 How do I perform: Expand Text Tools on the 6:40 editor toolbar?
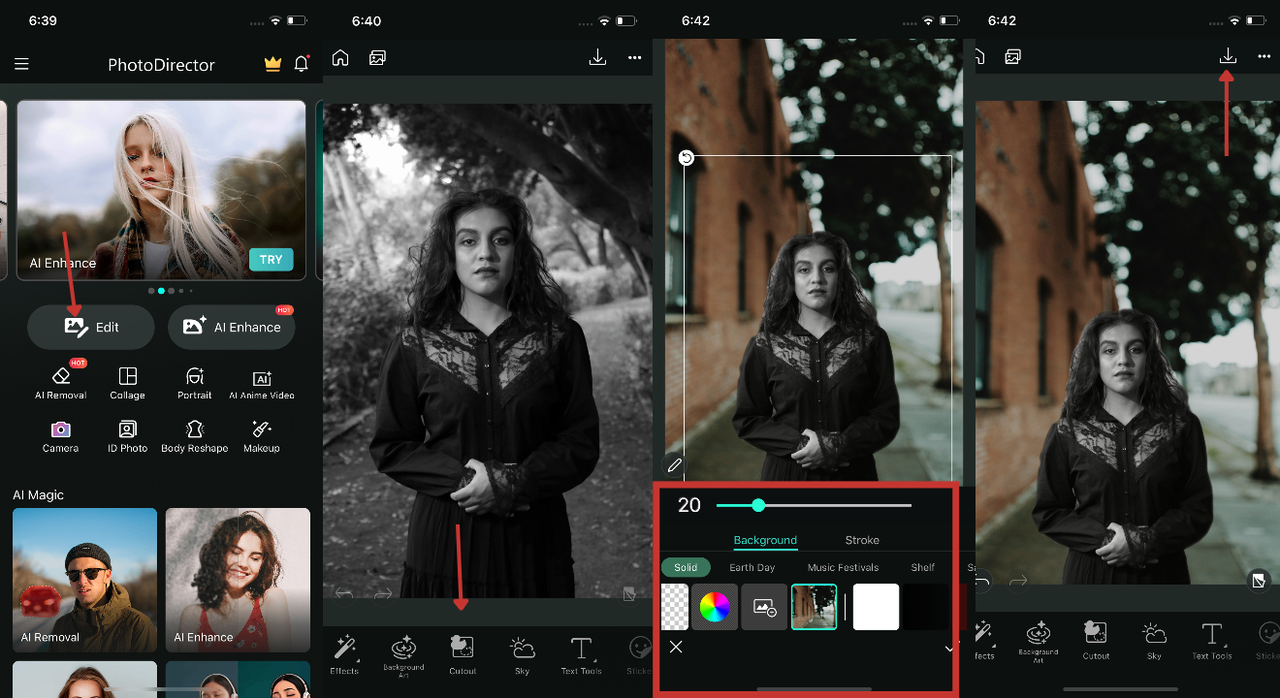pos(581,654)
